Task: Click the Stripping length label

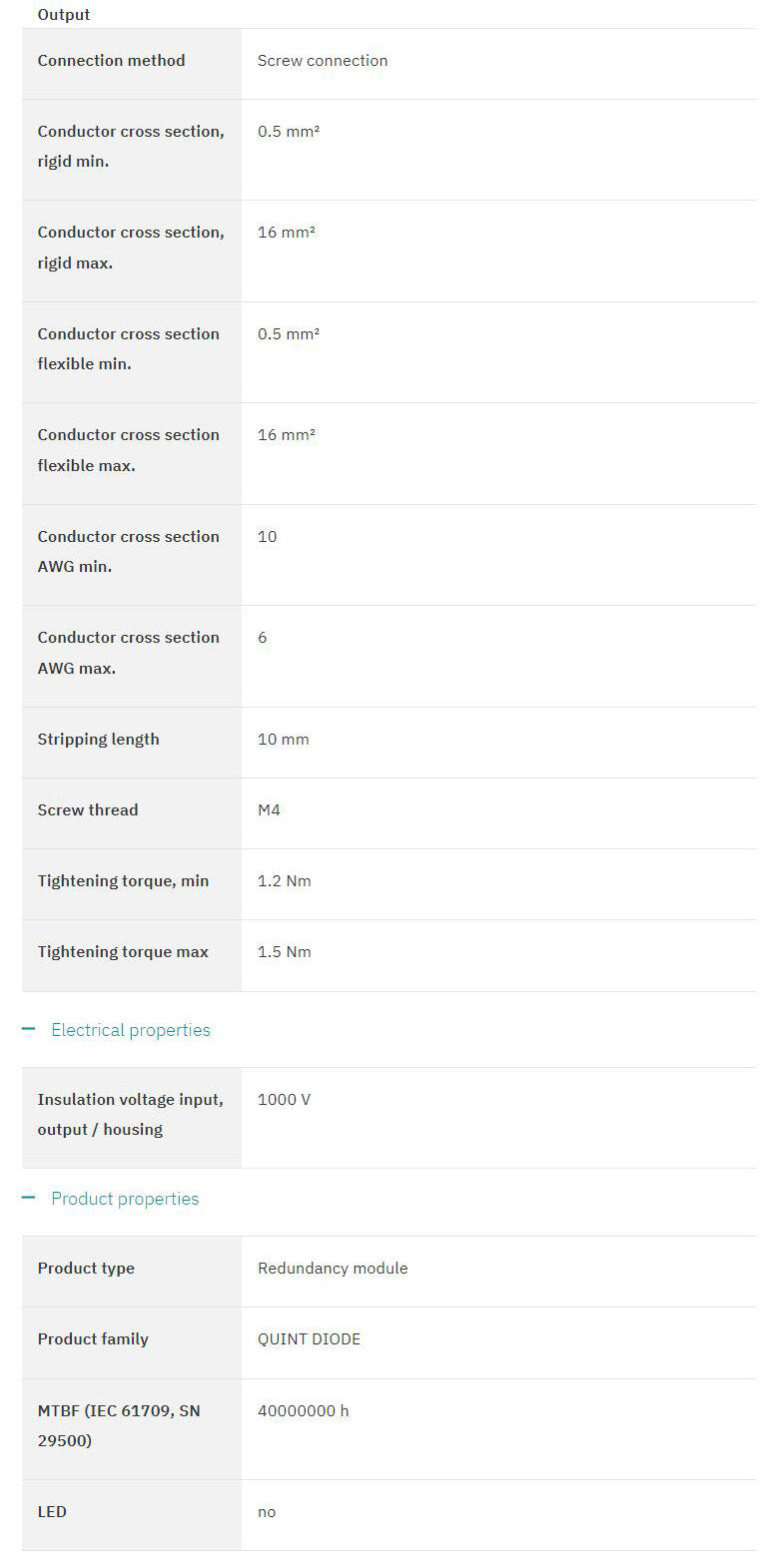Action: tap(98, 740)
